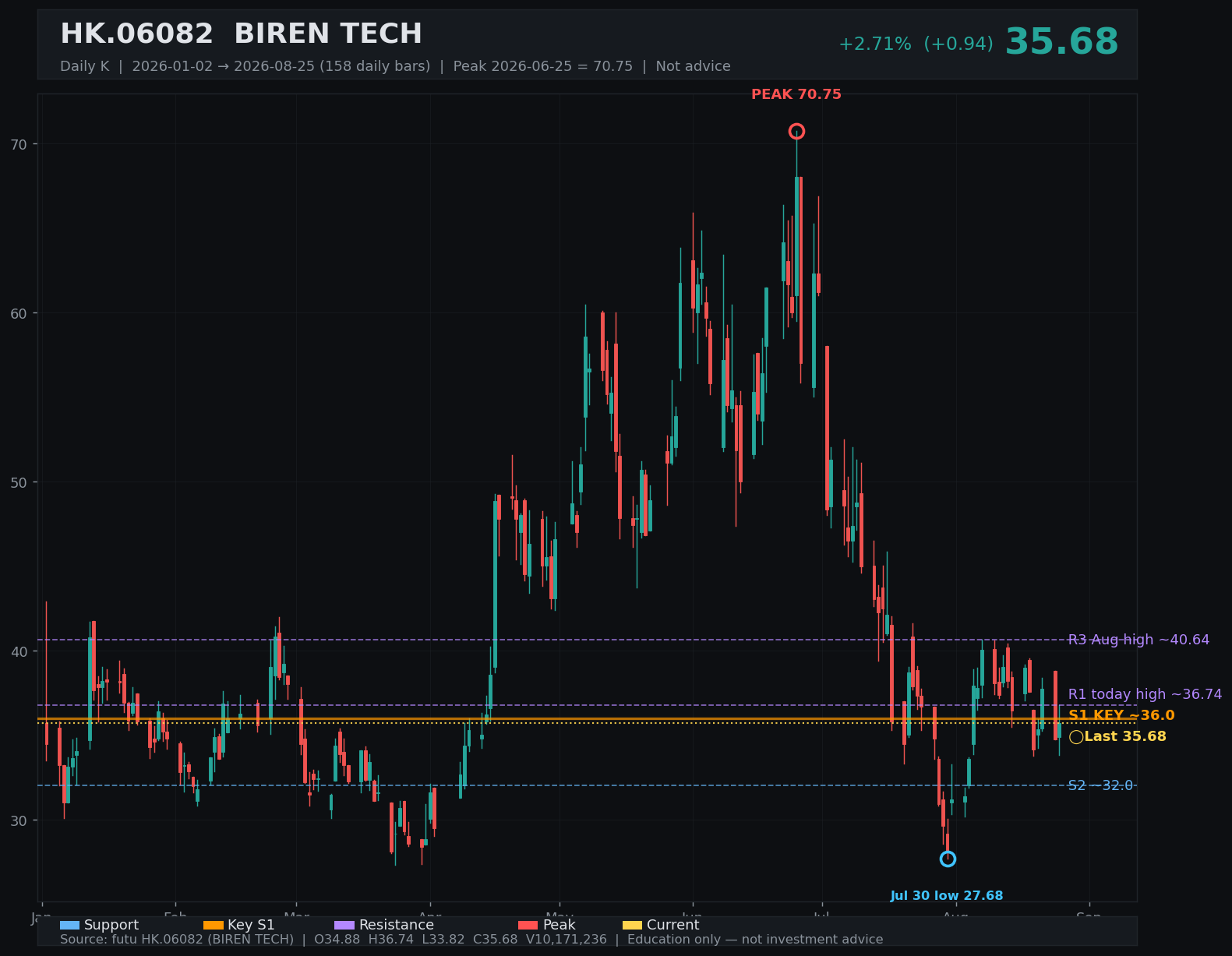
Task: Click the Support legend color swatch
Action: (x=69, y=925)
